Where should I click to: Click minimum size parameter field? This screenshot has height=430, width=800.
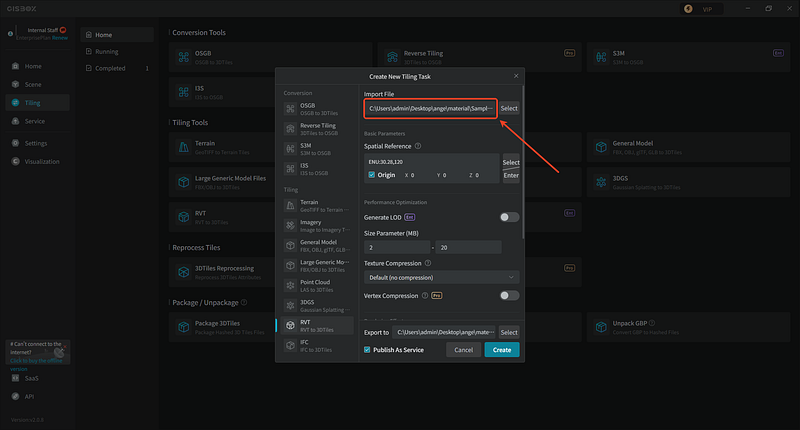[x=397, y=247]
